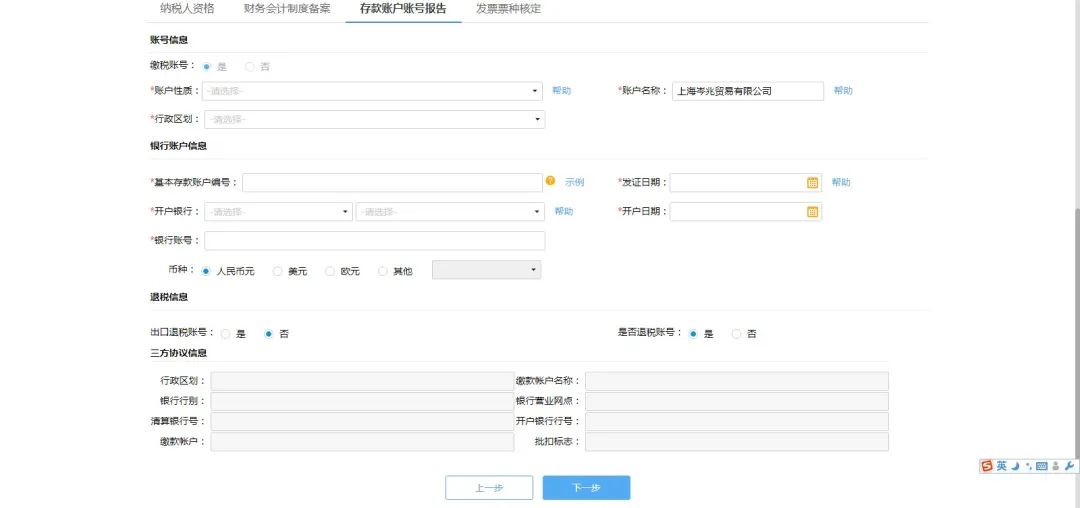Image resolution: width=1080 pixels, height=508 pixels.
Task: Click the moon icon in IME toolbar
Action: [1014, 466]
